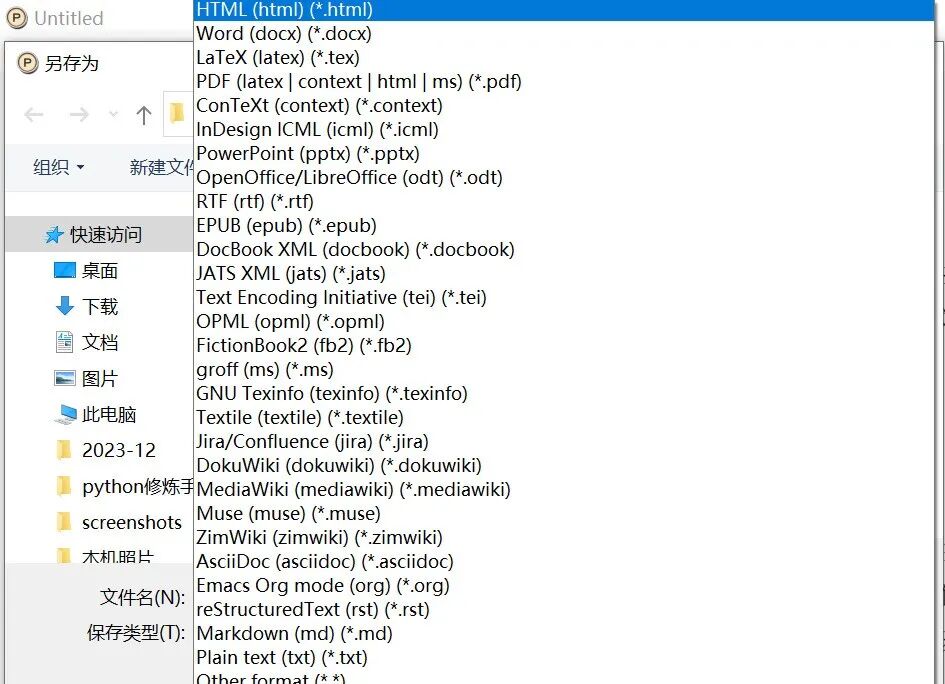Image resolution: width=945 pixels, height=684 pixels.
Task: Select ConTeXt (context) format
Action: coord(564,105)
